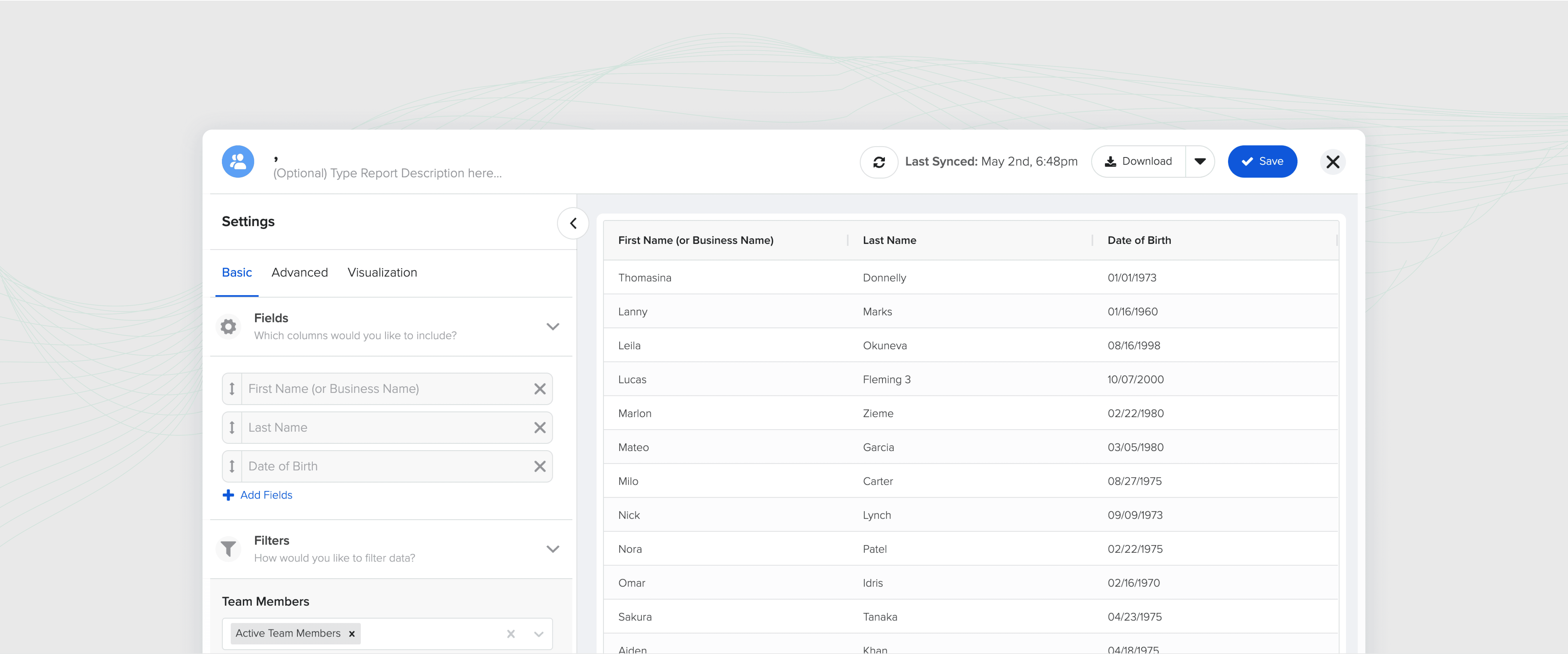Open the Download options dropdown arrow
Screen dimensions: 1568x654
[1200, 161]
